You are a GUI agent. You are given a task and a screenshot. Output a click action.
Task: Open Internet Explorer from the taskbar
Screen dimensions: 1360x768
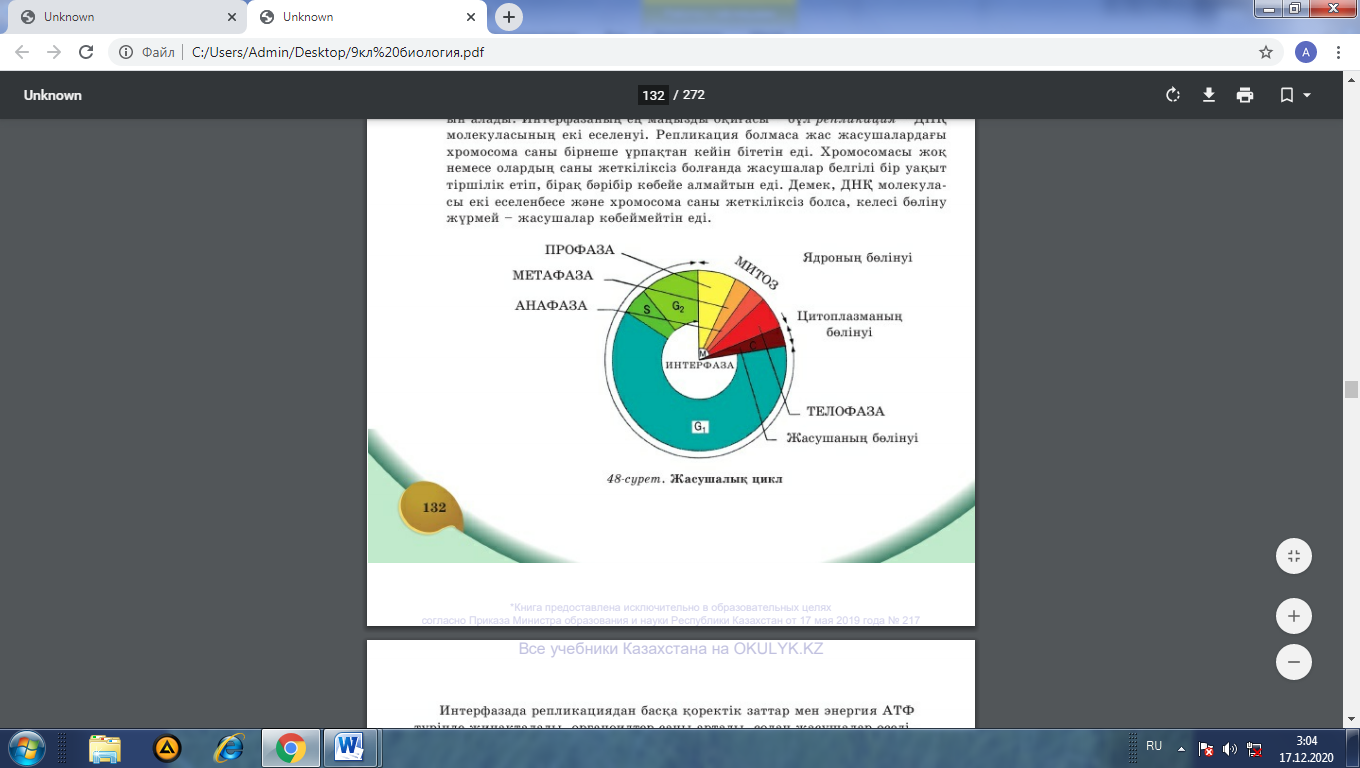pos(229,747)
